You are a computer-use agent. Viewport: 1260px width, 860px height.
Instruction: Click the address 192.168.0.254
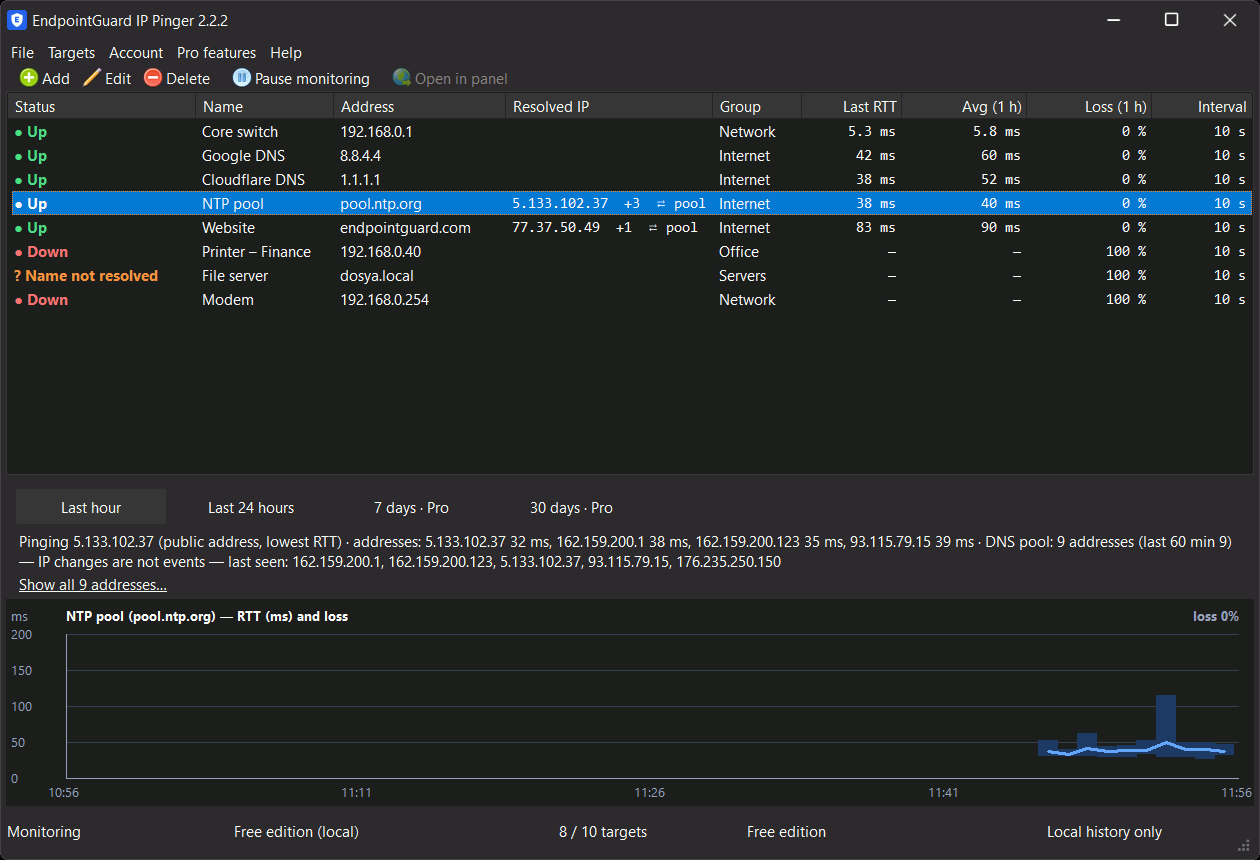pos(384,300)
